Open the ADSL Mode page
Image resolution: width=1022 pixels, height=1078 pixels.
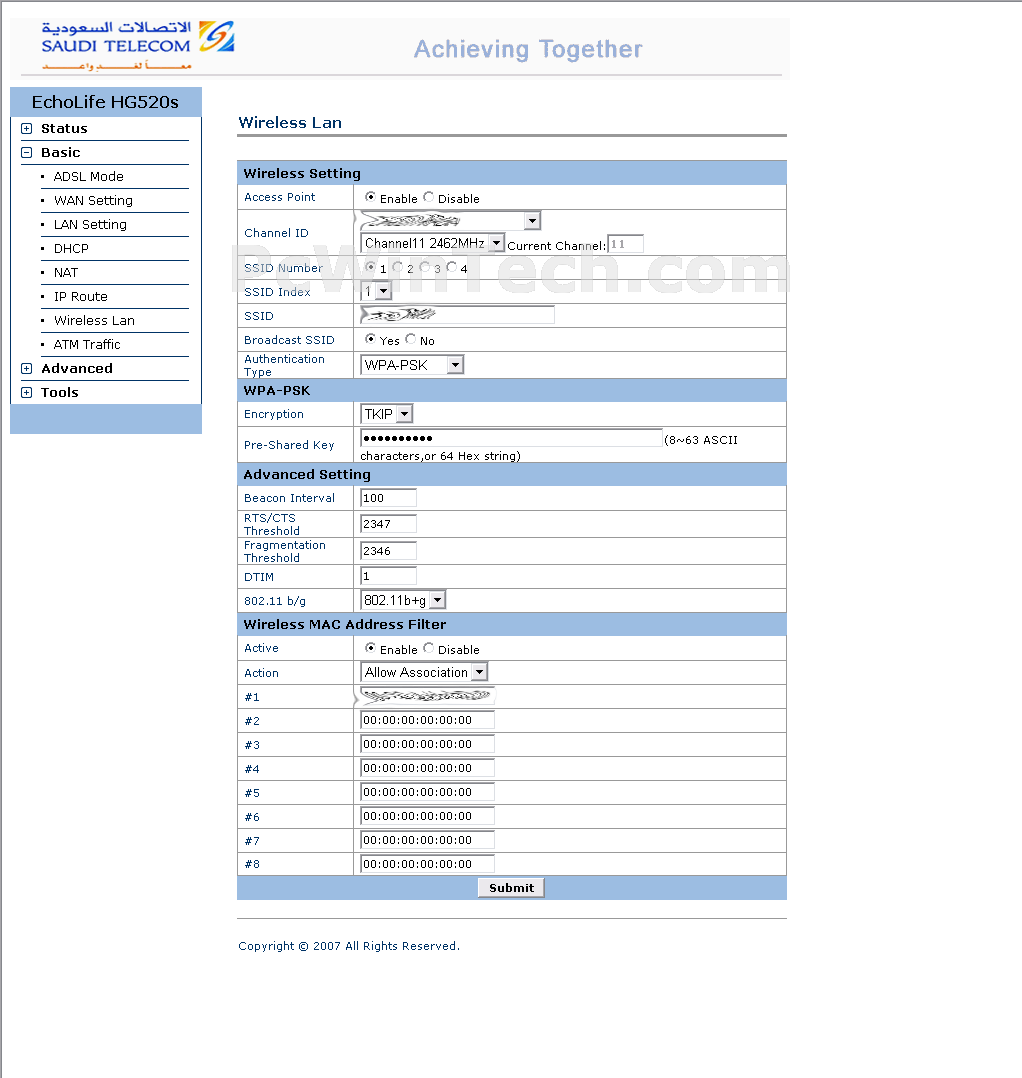pos(89,177)
